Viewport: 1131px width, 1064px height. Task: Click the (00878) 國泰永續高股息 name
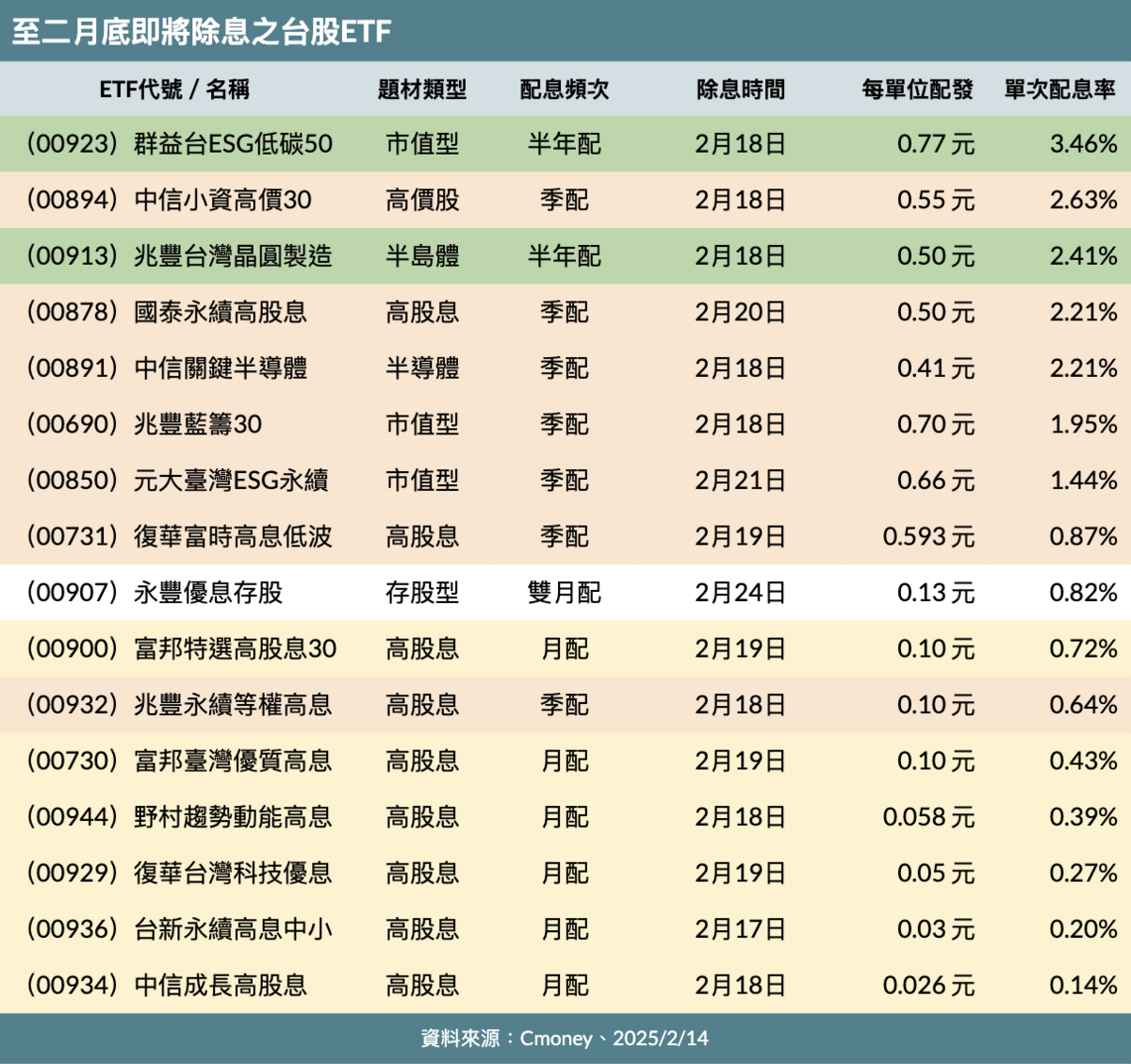coord(167,312)
